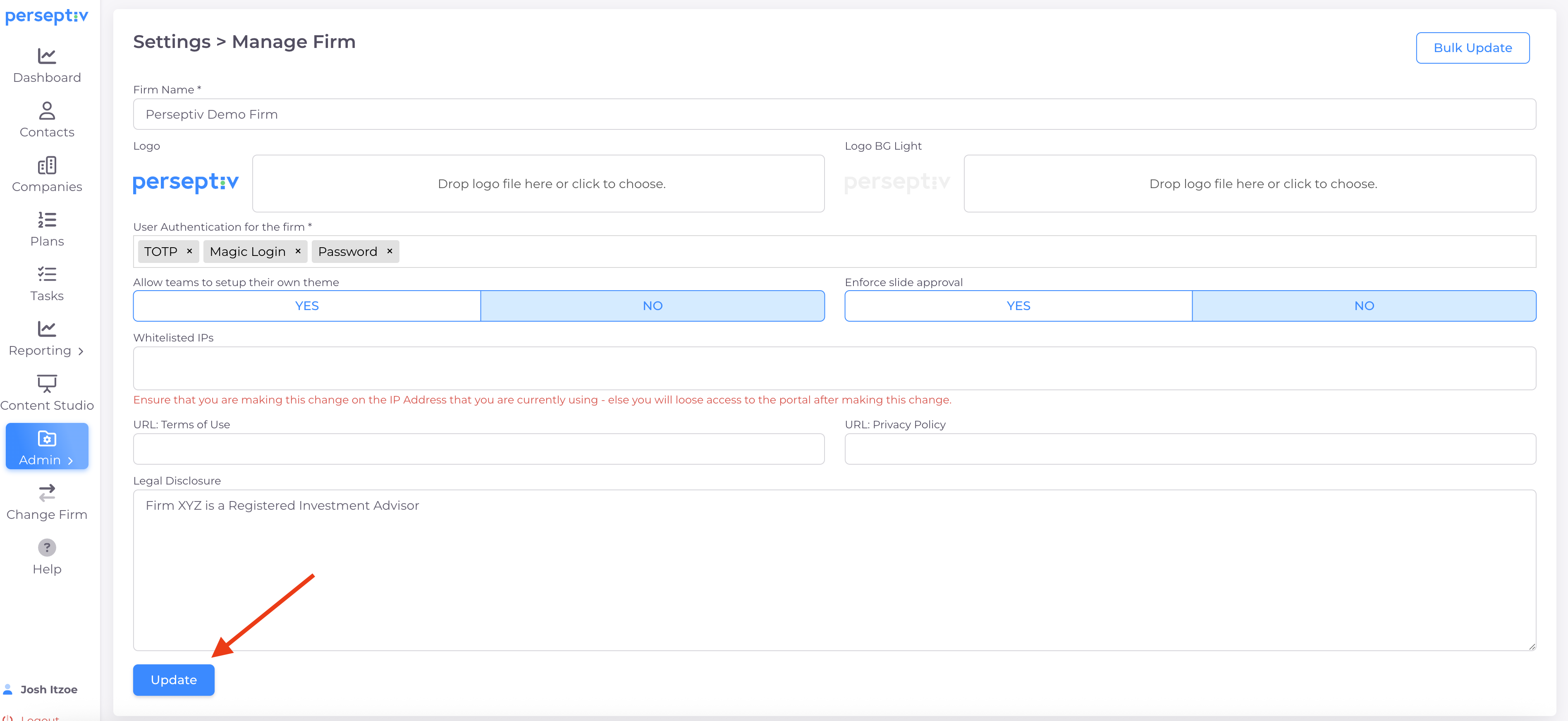Expand the Reporting submenu chevron
Image resolution: width=1568 pixels, height=721 pixels.
[x=80, y=351]
